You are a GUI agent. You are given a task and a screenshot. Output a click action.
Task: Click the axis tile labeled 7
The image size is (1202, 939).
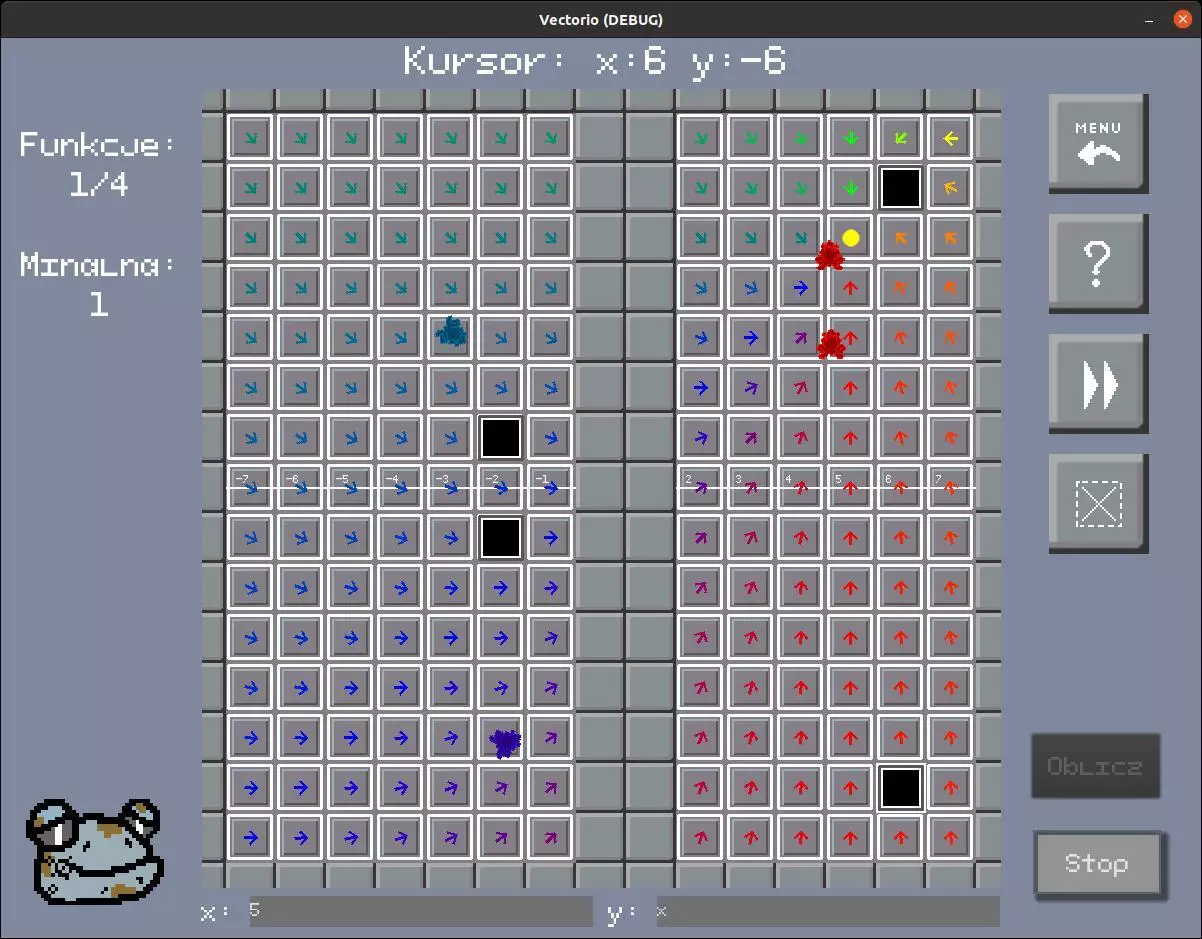pyautogui.click(x=950, y=488)
